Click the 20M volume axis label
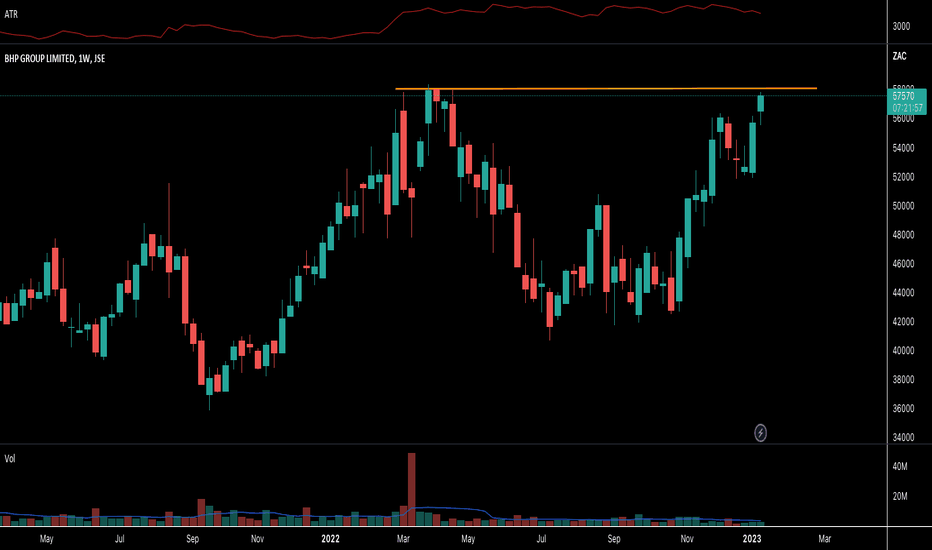932x550 pixels. click(x=900, y=496)
